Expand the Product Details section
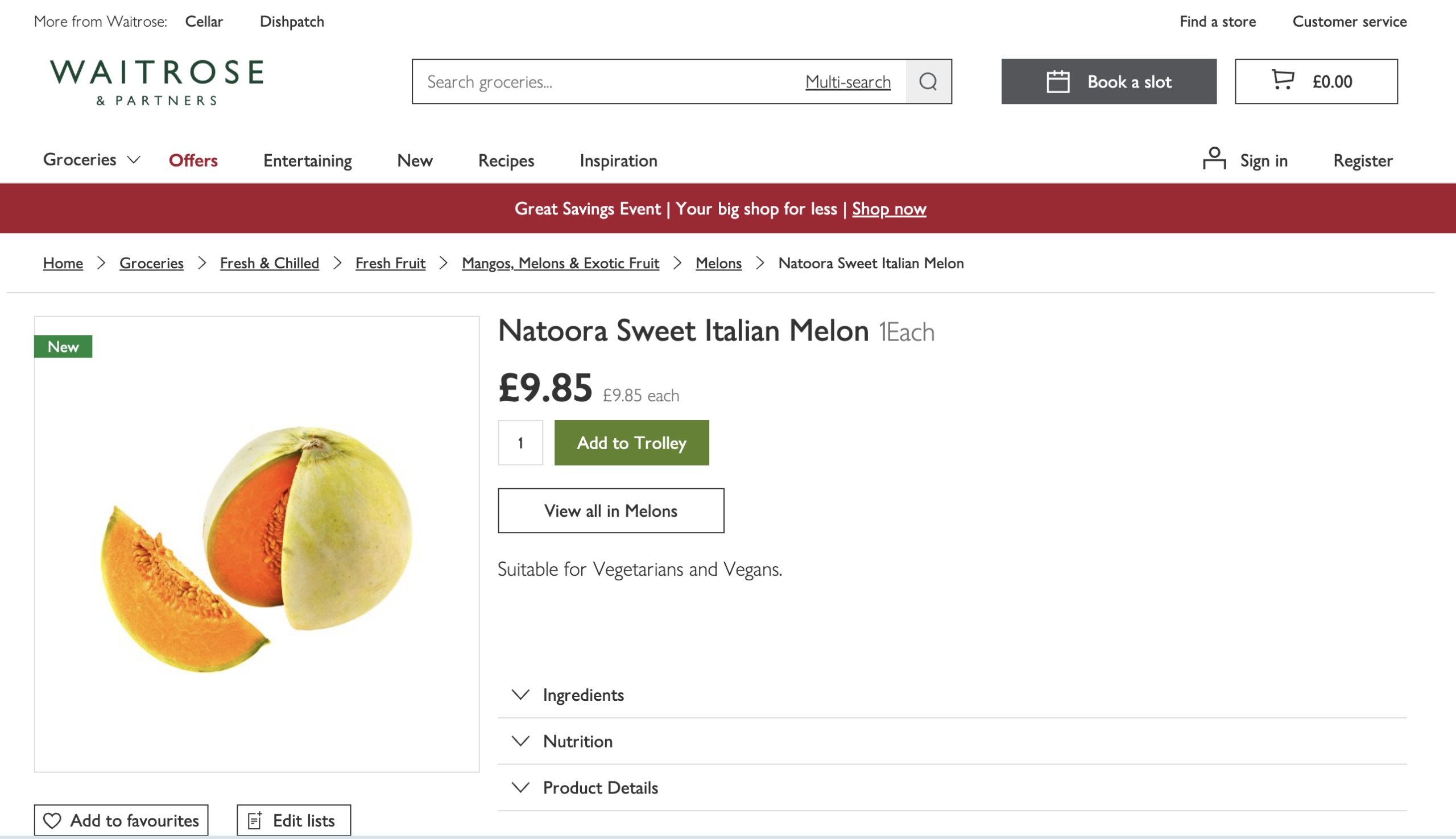This screenshot has width=1456, height=839. click(x=952, y=788)
